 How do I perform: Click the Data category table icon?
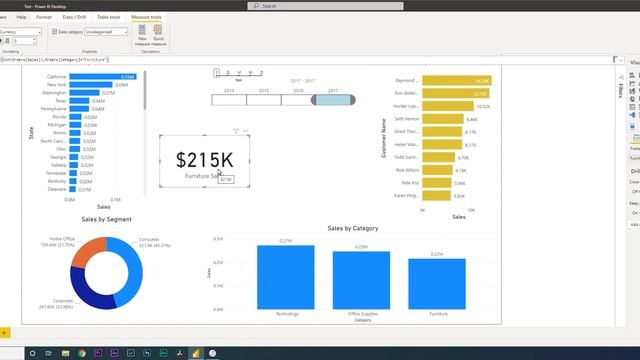[x=54, y=31]
